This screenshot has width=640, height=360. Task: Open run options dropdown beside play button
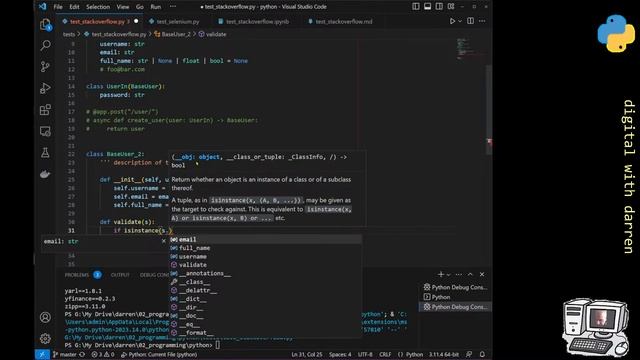point(460,21)
